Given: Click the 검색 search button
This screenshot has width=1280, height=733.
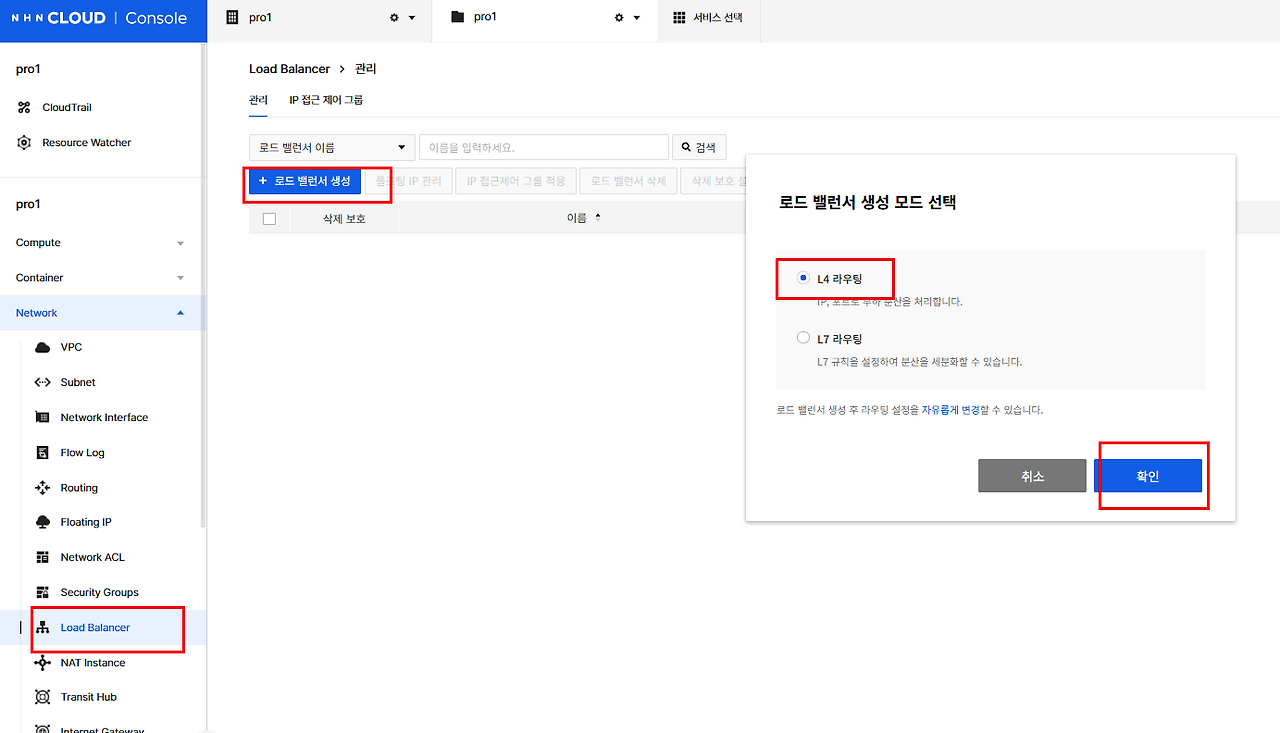Looking at the screenshot, I should point(699,147).
